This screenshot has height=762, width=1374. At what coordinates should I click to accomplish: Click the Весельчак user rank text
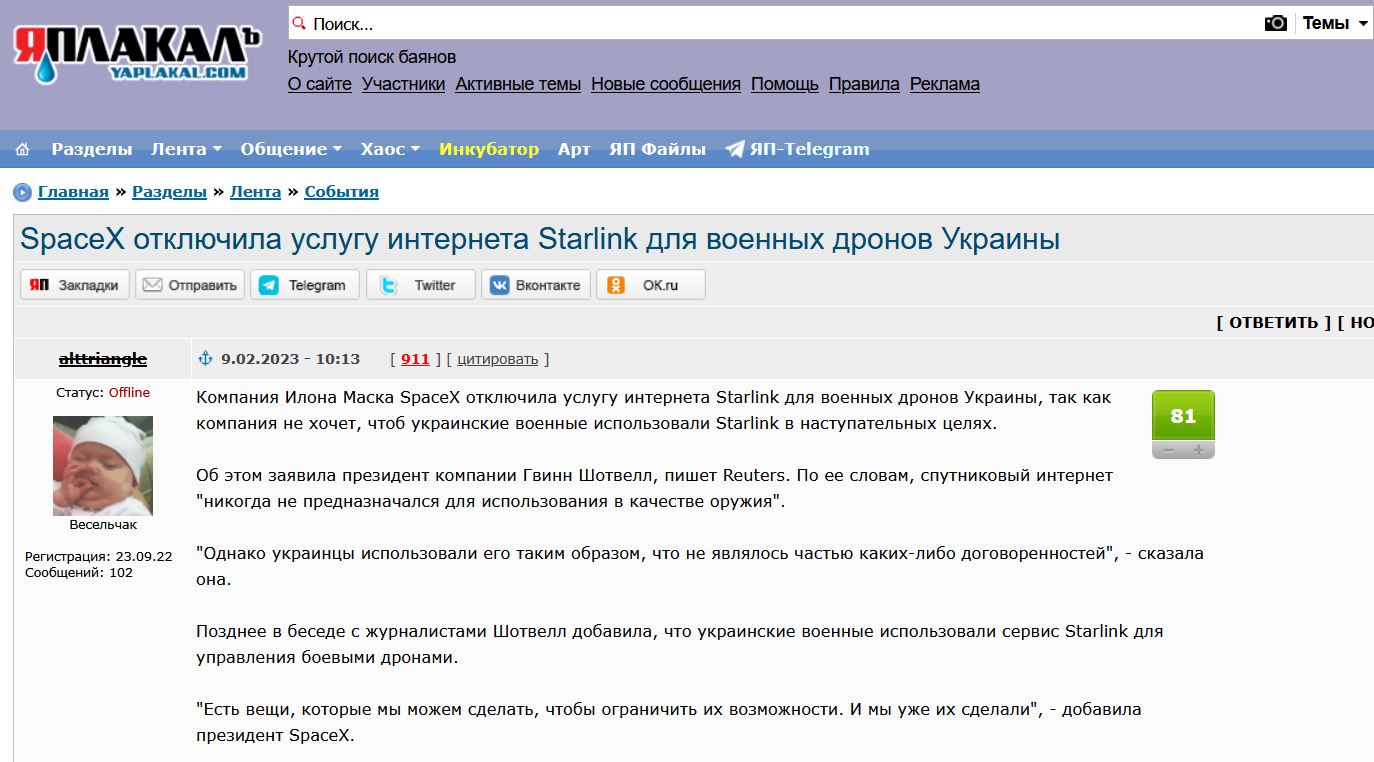pyautogui.click(x=103, y=524)
